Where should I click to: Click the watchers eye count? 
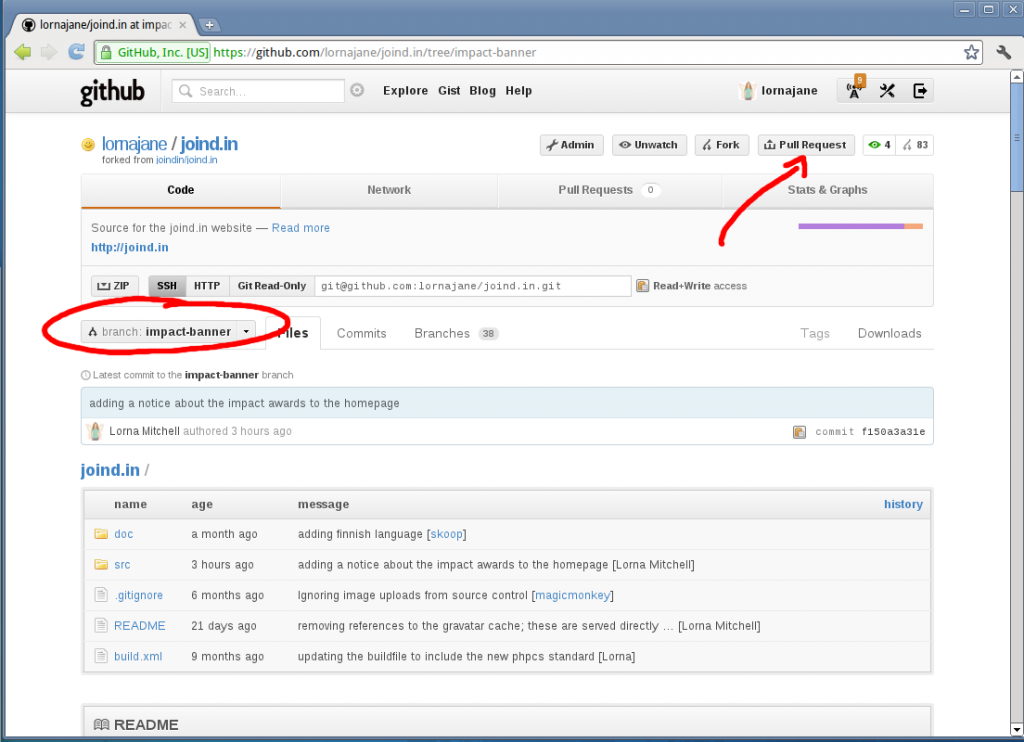pyautogui.click(x=880, y=145)
